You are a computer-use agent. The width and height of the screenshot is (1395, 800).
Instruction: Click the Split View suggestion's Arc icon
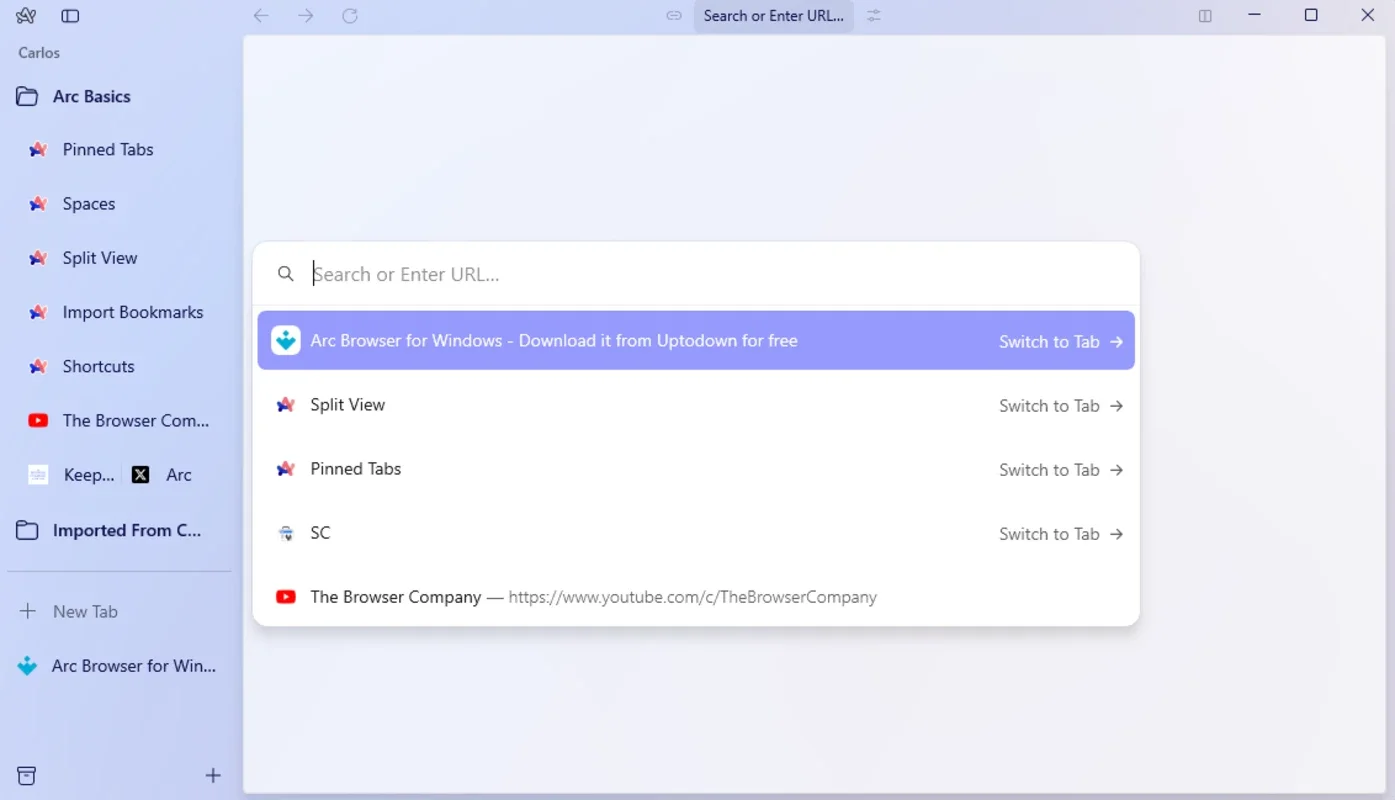click(286, 405)
